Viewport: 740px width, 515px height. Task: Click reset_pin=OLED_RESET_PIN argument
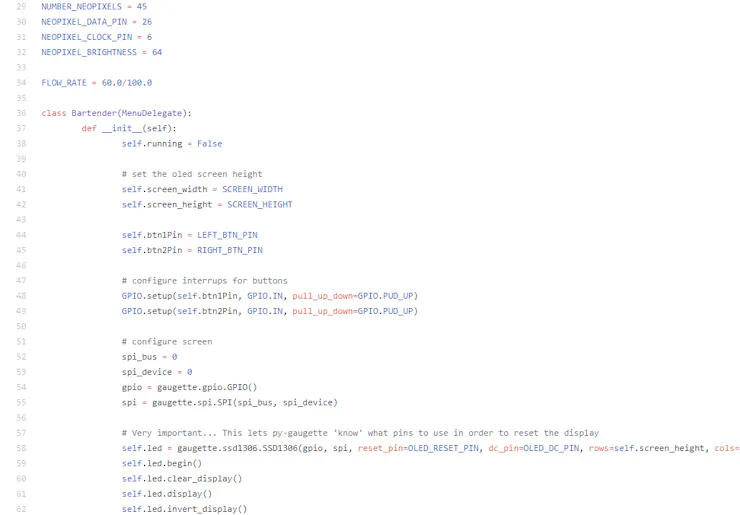pos(418,448)
